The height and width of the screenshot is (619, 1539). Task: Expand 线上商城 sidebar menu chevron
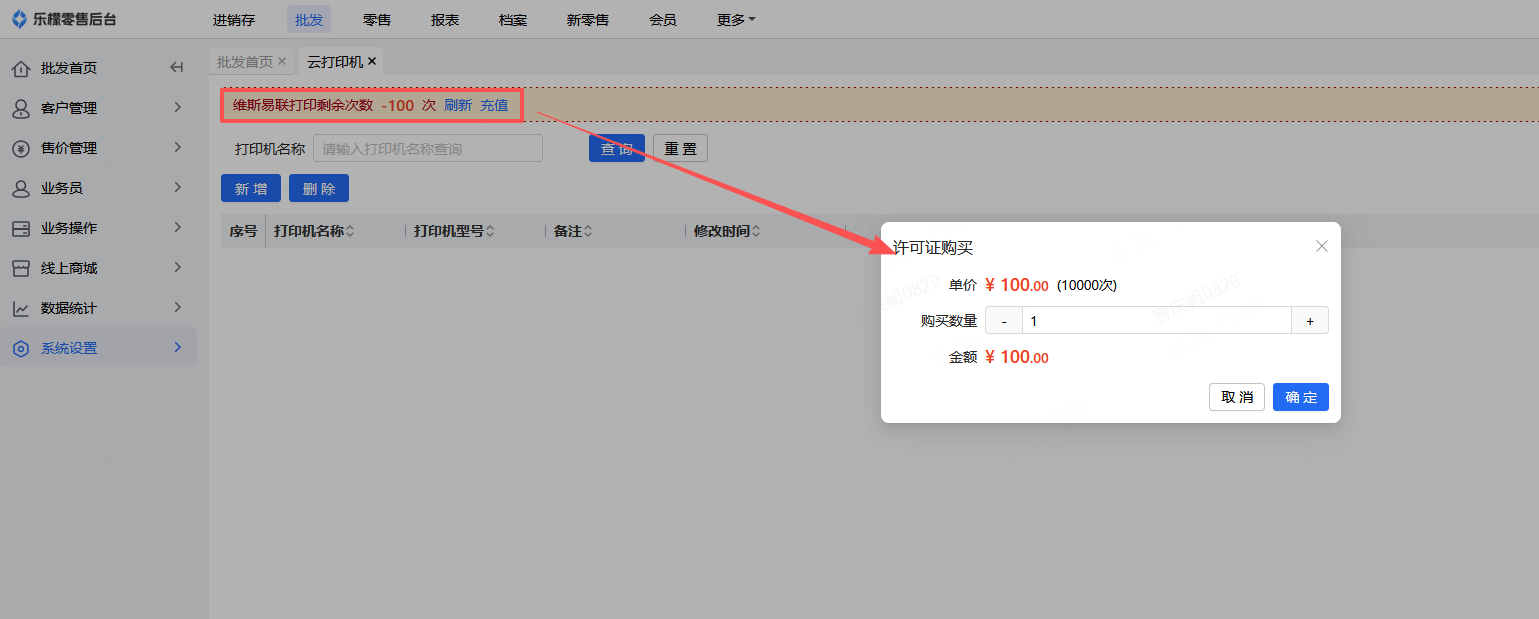(x=177, y=267)
